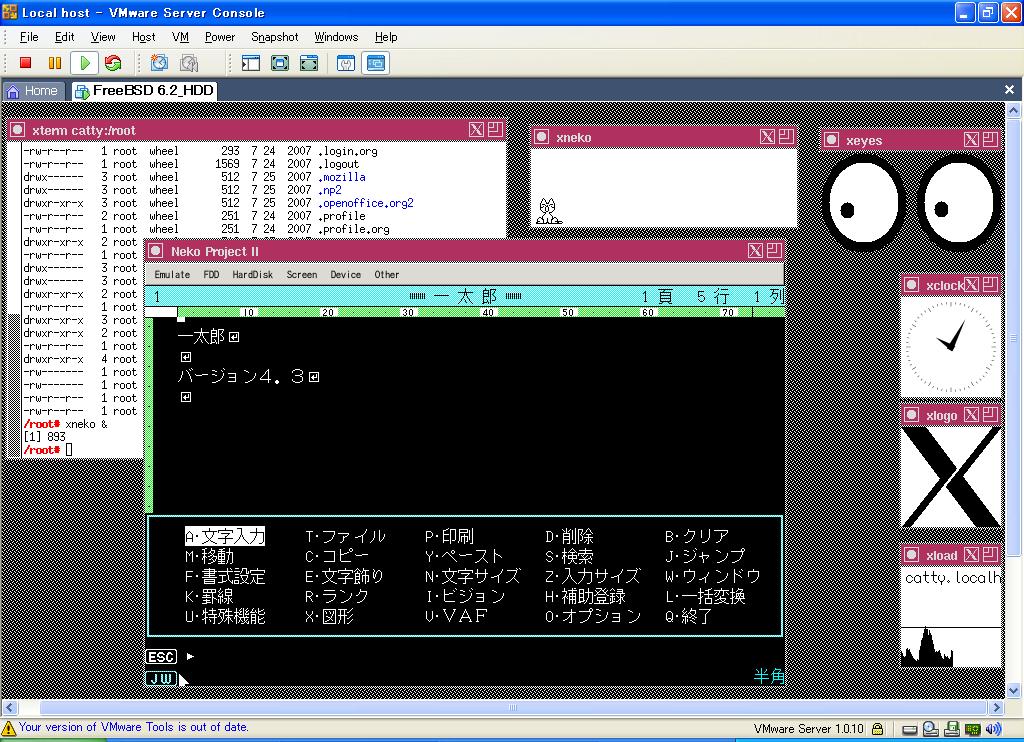Click the network adapter status icon
This screenshot has width=1024, height=742.
tap(973, 729)
